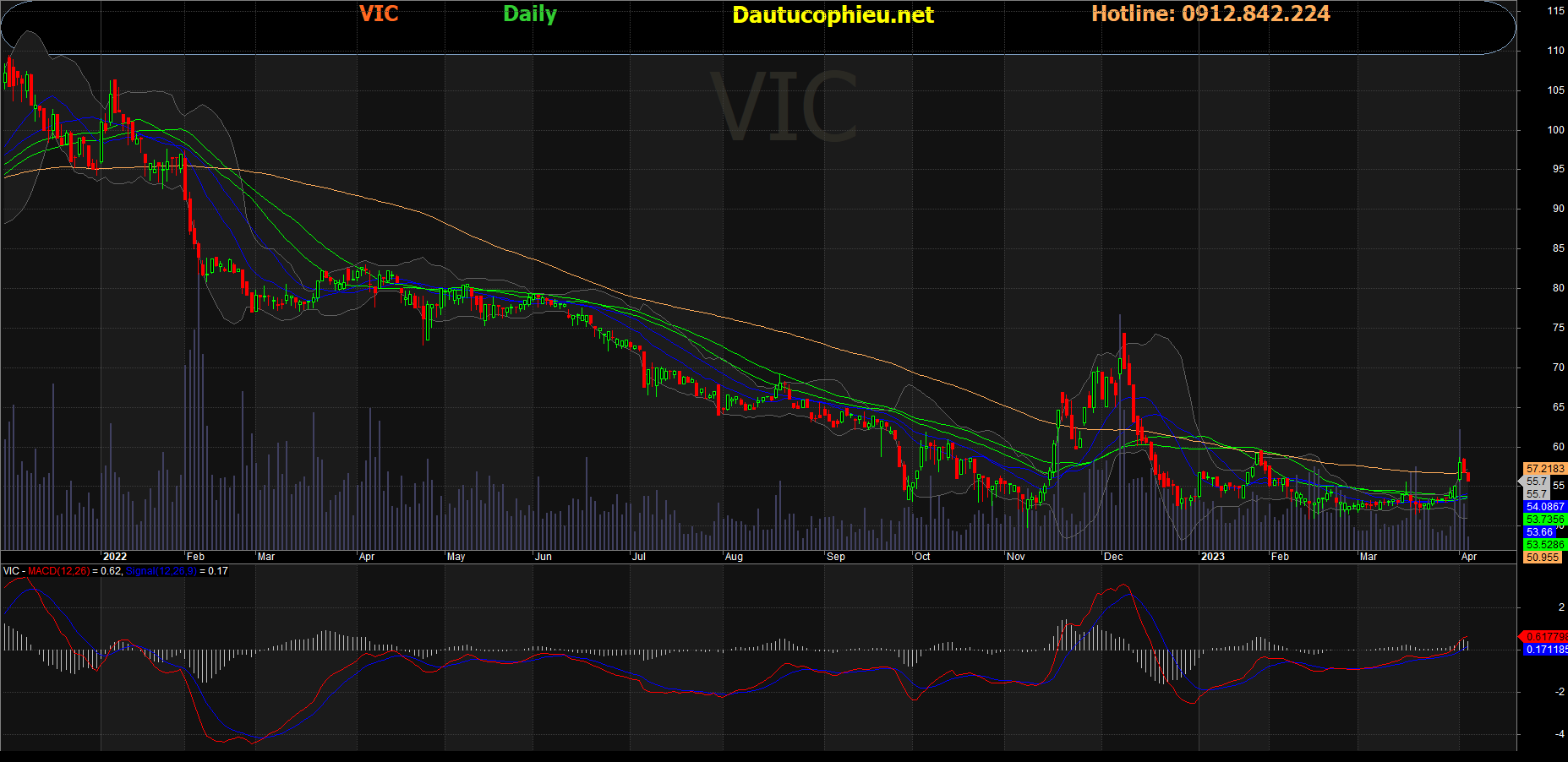Select the VIC ticker label in header
Viewport: 1568px width, 762px height.
(379, 14)
